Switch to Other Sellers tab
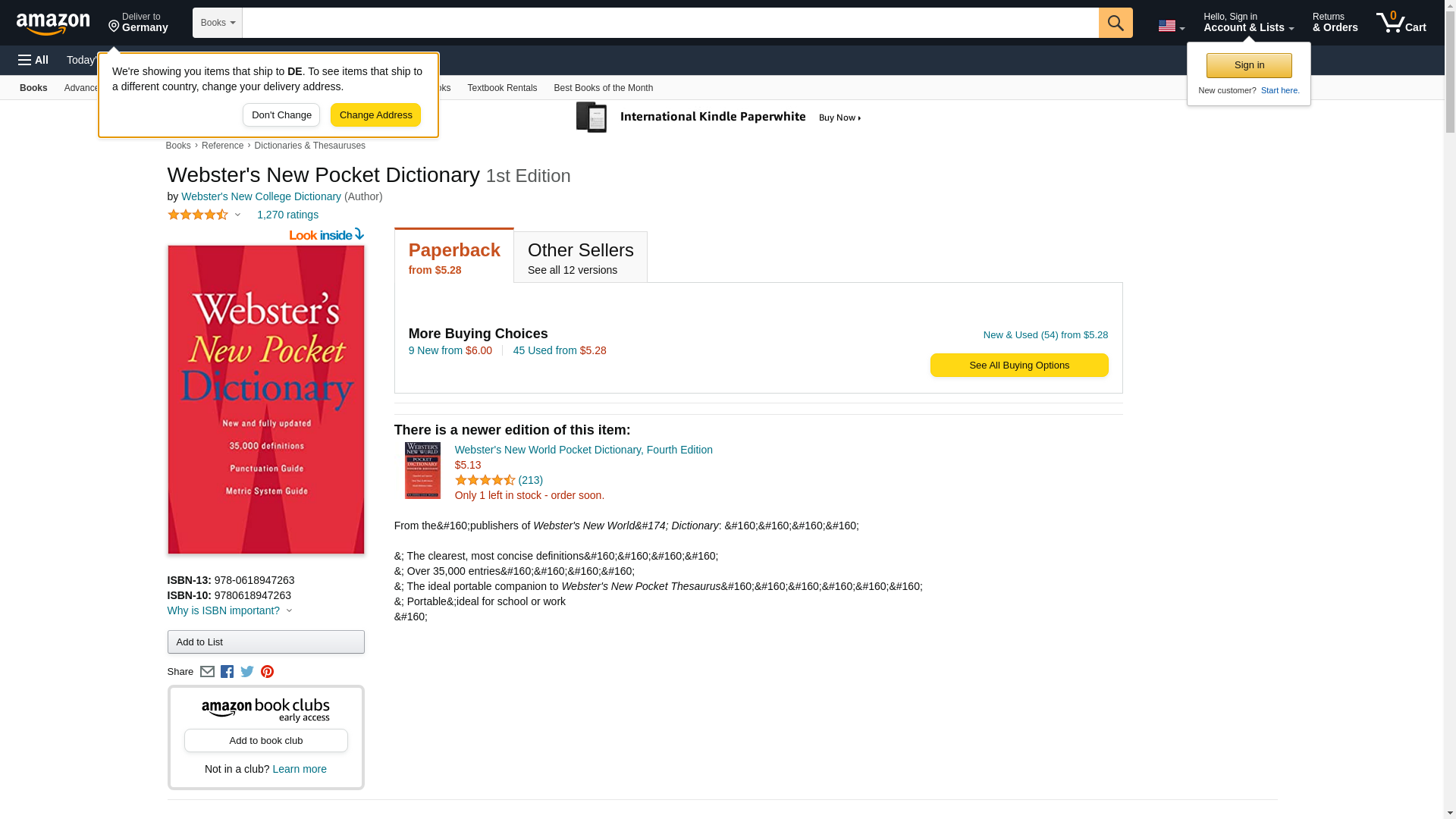The image size is (1456, 819). point(580,258)
